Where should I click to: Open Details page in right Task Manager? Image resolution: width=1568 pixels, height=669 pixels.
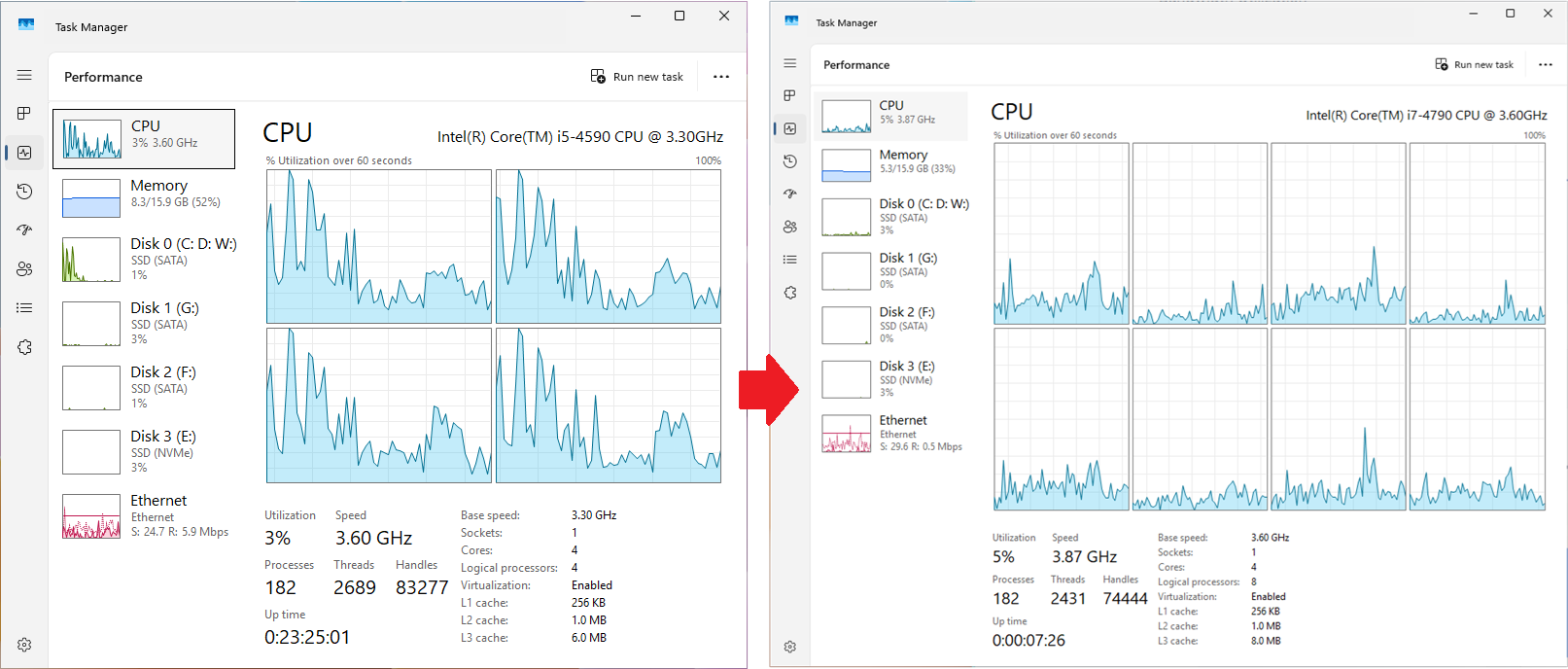pyautogui.click(x=789, y=260)
